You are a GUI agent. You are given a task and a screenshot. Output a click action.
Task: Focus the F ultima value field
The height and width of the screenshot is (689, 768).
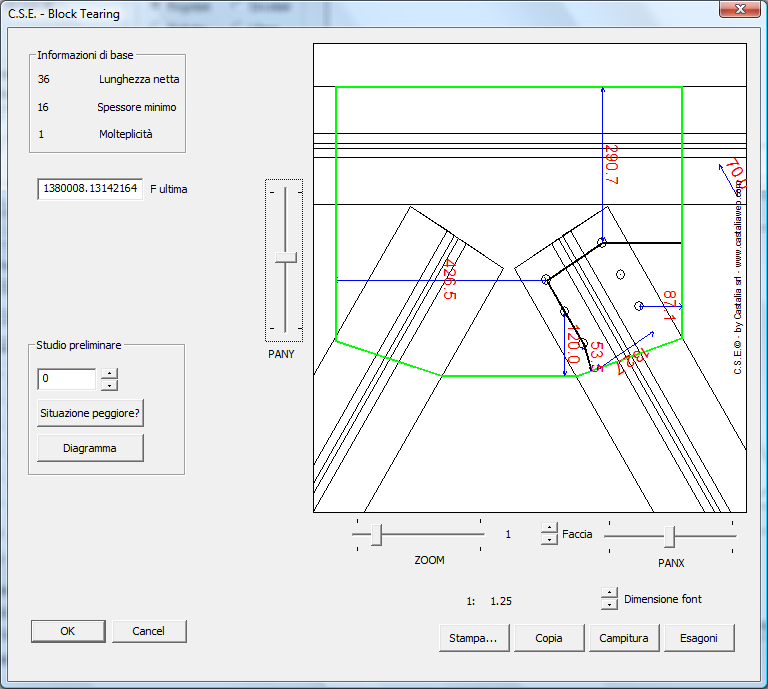[90, 189]
